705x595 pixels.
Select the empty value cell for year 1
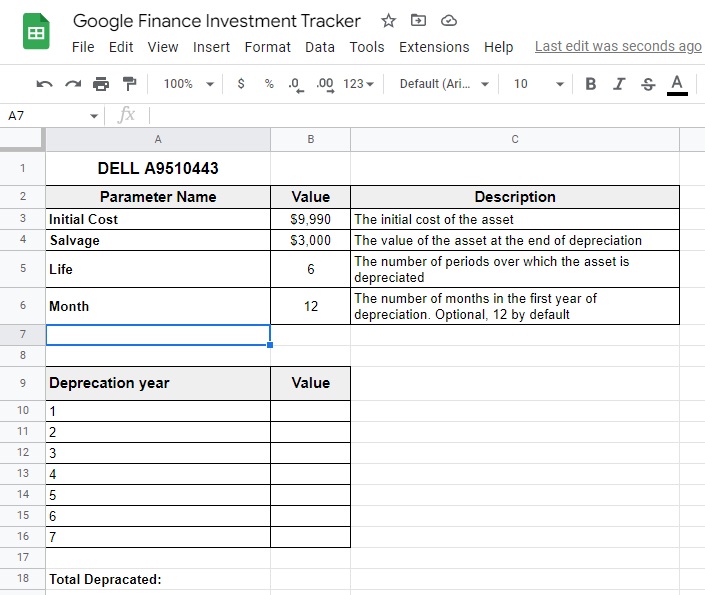310,411
